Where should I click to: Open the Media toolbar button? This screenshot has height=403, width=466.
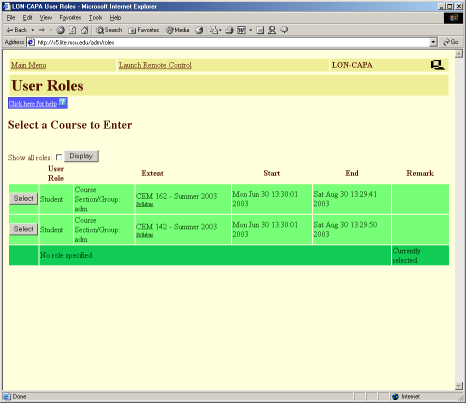(x=178, y=30)
